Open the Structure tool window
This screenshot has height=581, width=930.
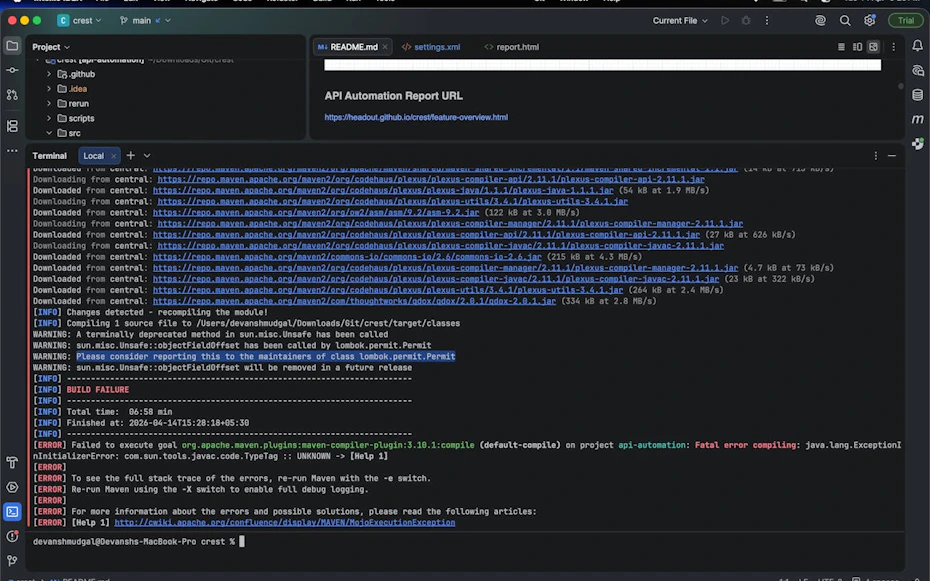12,126
